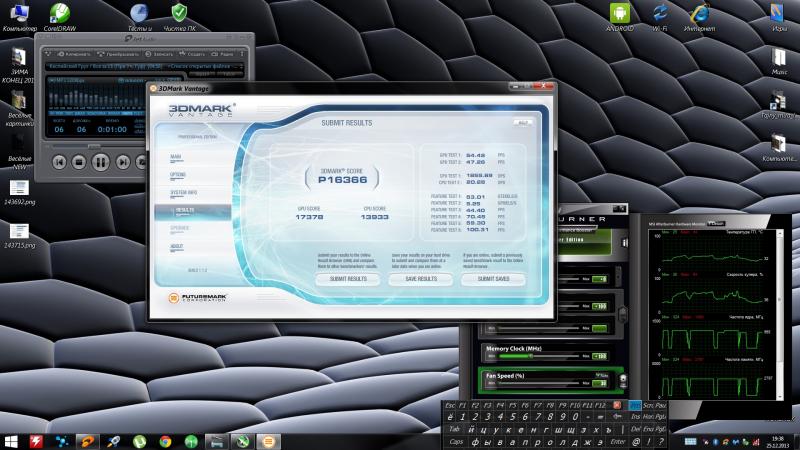Open the orange 3DMark taskbar button

(x=268, y=441)
